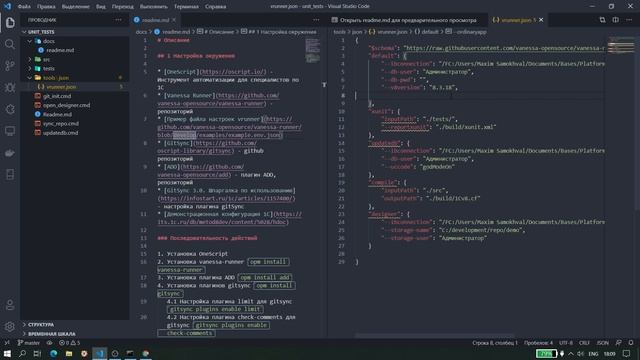Show hidden system tray icons
The image size is (640, 360).
(571, 353)
